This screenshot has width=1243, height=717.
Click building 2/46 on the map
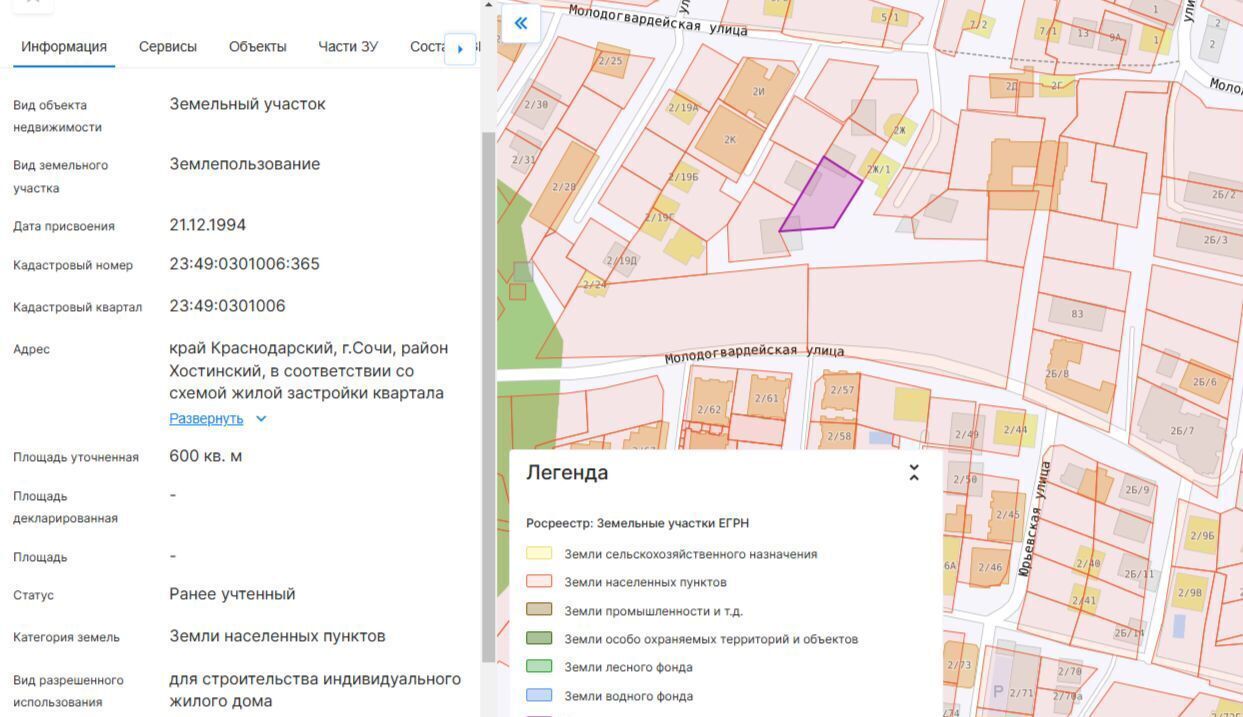tap(990, 567)
